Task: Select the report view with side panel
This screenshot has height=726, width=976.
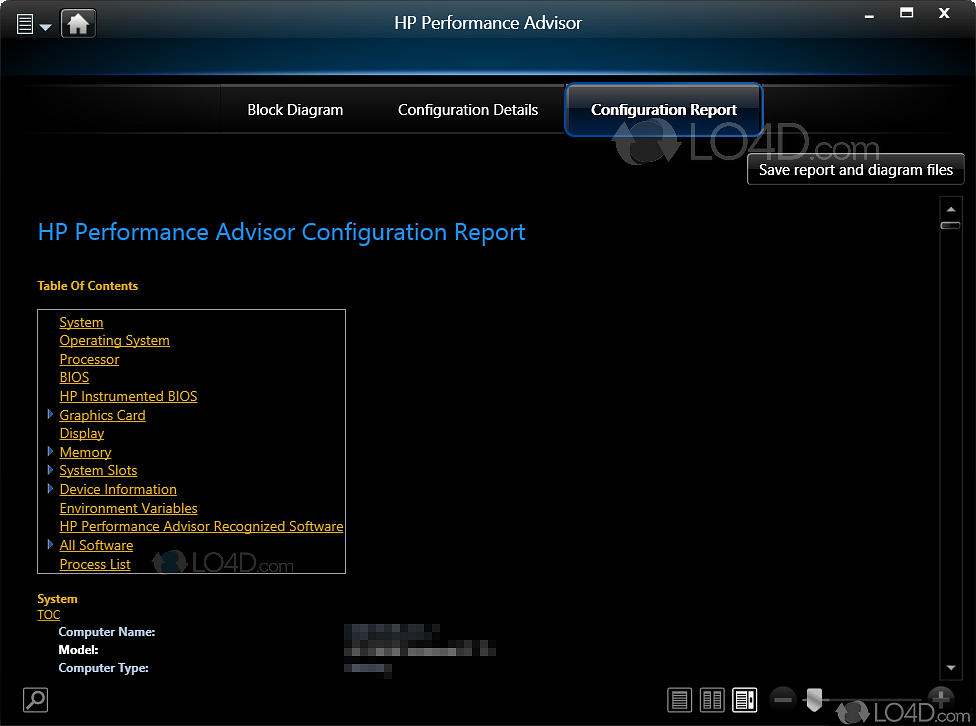Action: click(744, 700)
